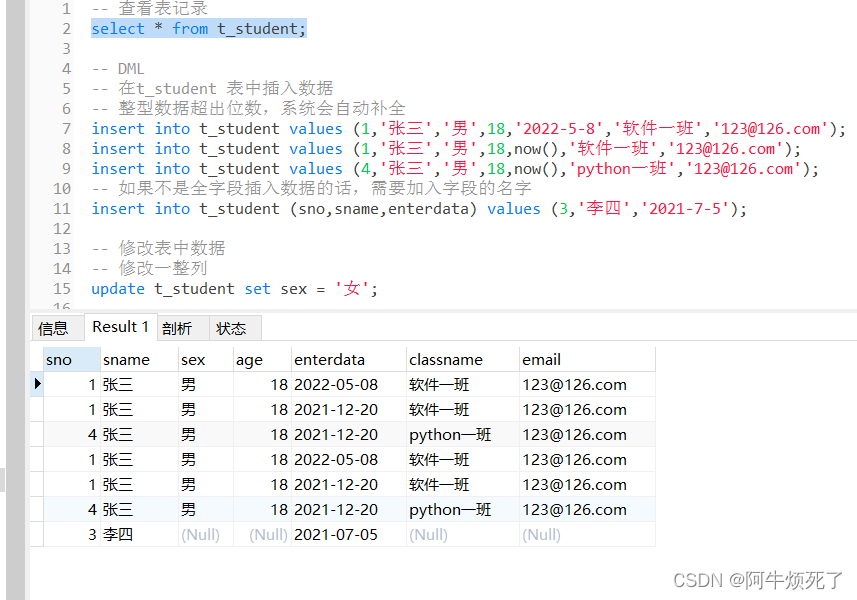Click the update t_student statement on line 15
Screen dimensions: 857x600
(x=234, y=289)
